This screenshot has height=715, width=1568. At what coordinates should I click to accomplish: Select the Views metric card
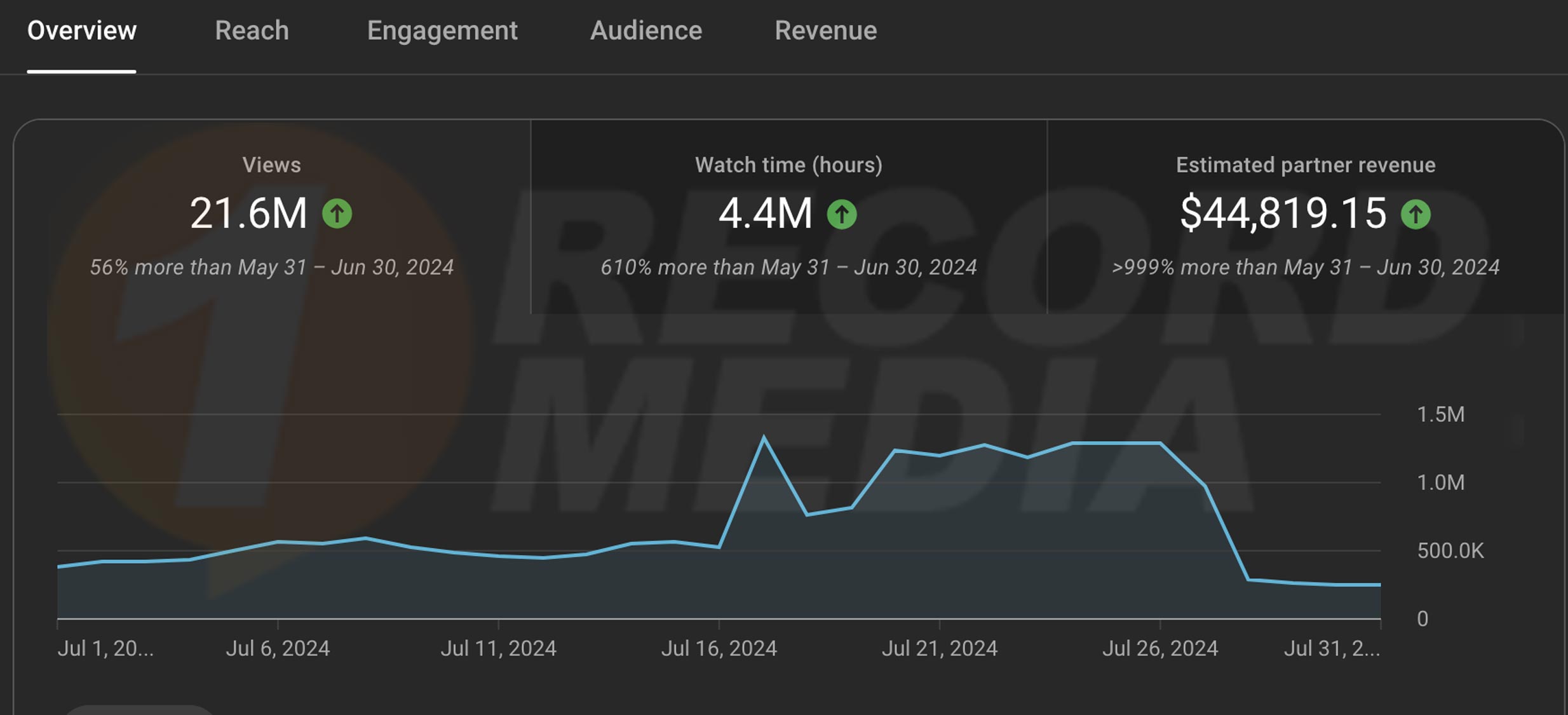272,216
